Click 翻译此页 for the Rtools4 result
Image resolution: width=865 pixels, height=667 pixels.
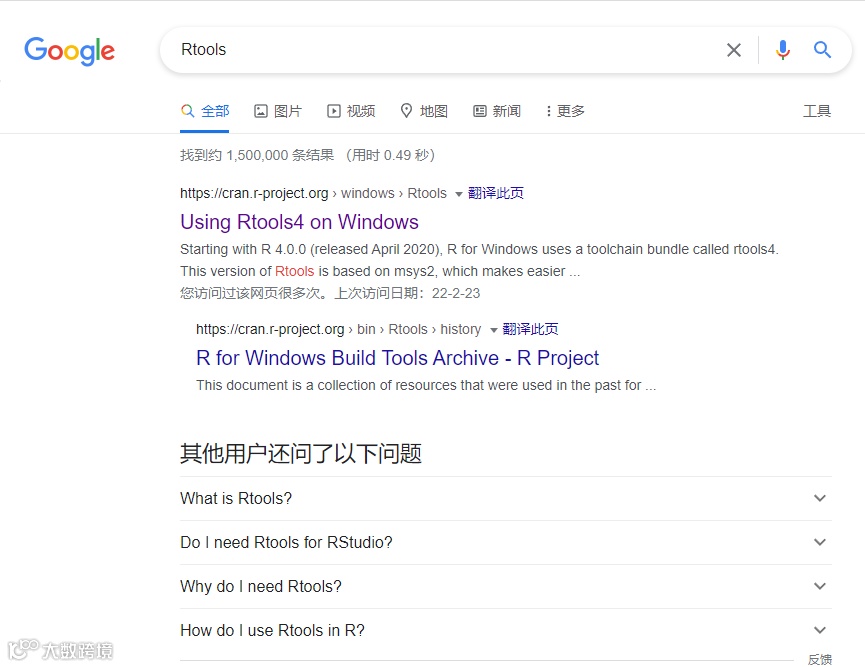click(x=495, y=193)
